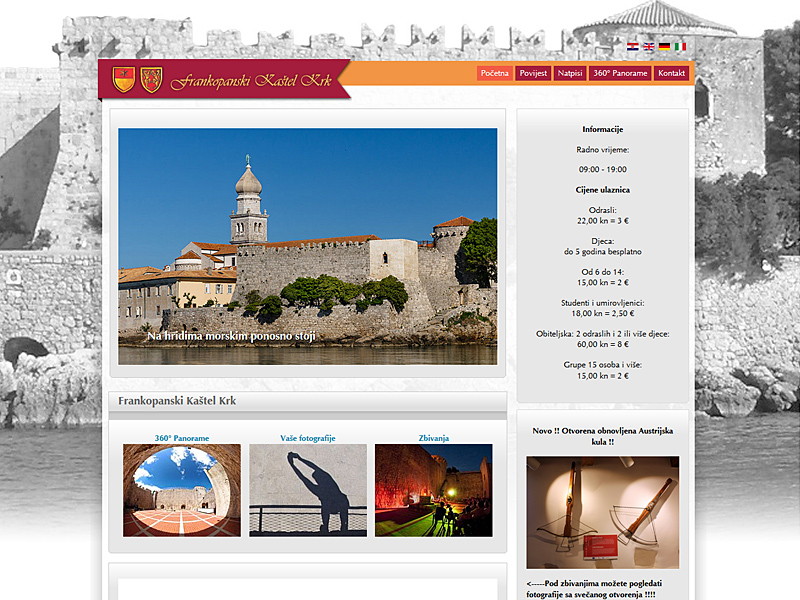Viewport: 800px width, 600px height.
Task: Open the Natpisi navigation item
Action: [x=570, y=73]
